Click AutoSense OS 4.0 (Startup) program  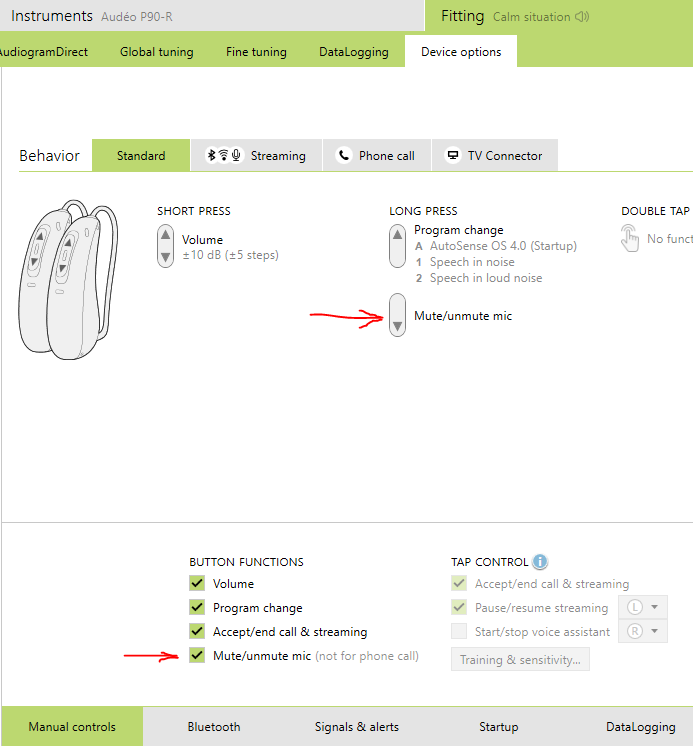pos(503,246)
